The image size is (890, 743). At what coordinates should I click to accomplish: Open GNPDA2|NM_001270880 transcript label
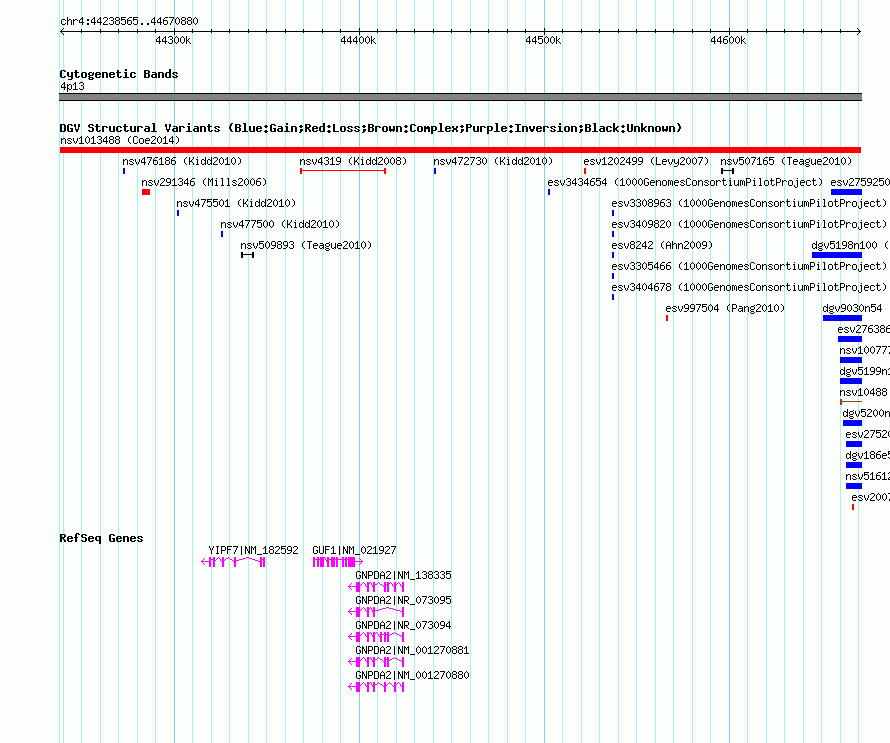412,675
